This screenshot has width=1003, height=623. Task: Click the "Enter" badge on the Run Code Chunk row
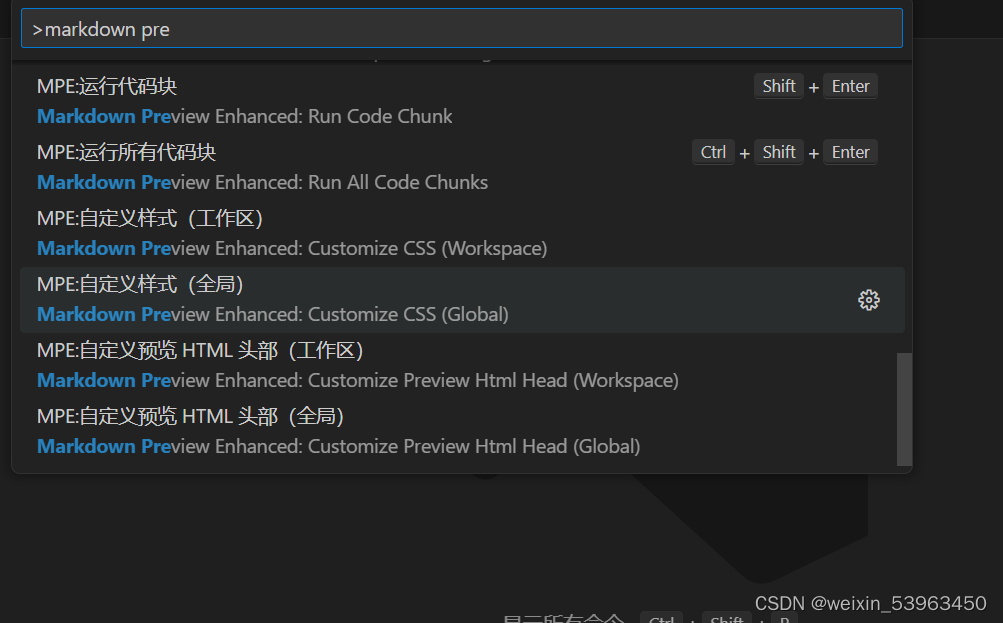pos(849,86)
